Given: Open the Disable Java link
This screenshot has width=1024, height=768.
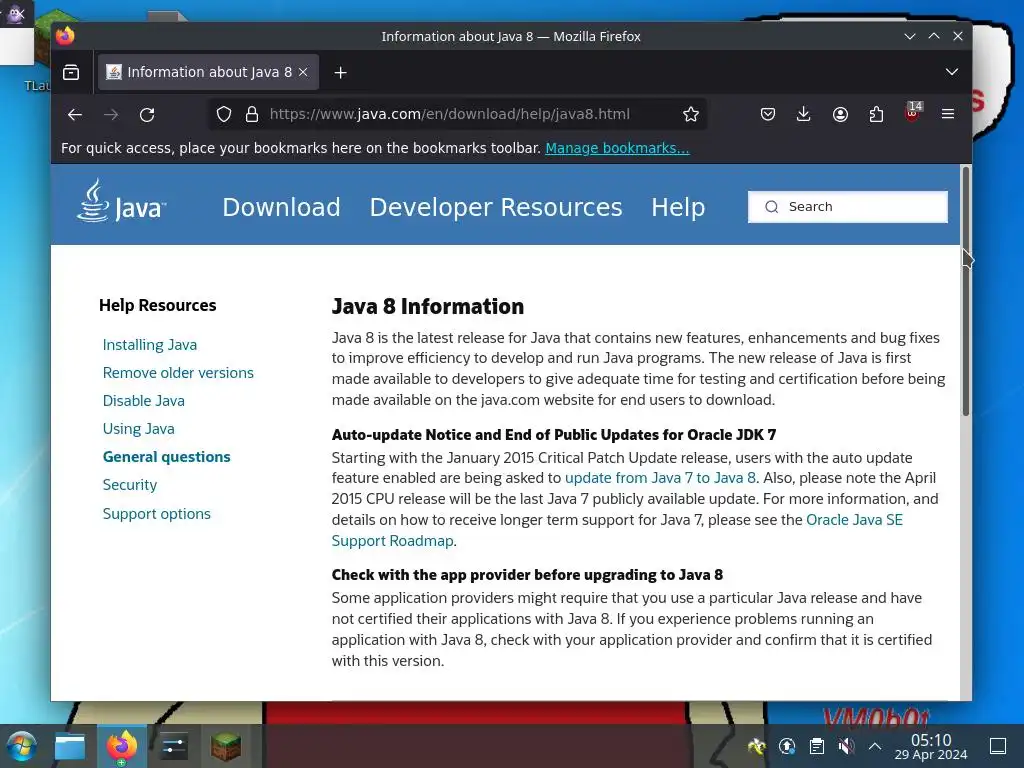Looking at the screenshot, I should (x=144, y=401).
